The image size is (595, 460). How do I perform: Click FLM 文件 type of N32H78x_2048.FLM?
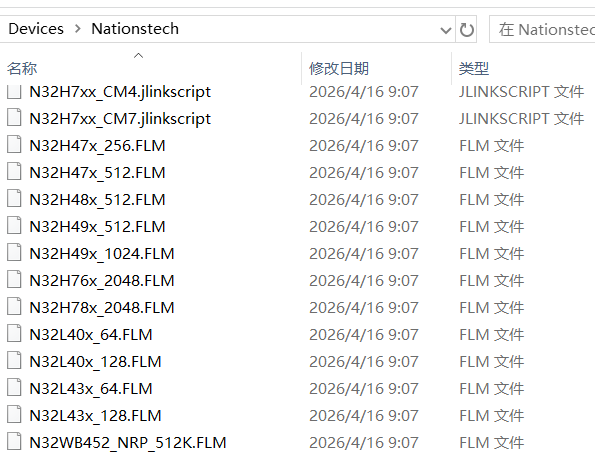tap(492, 307)
